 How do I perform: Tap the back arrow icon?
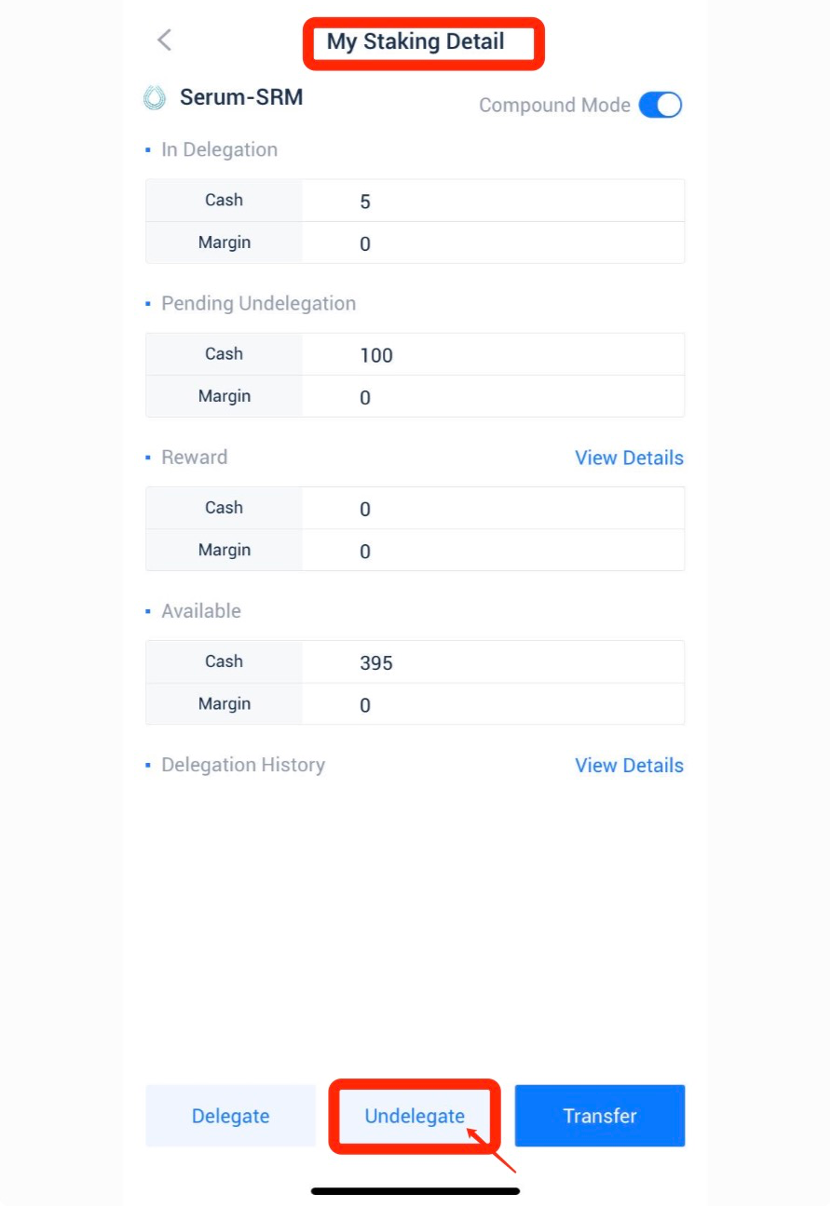(x=165, y=40)
